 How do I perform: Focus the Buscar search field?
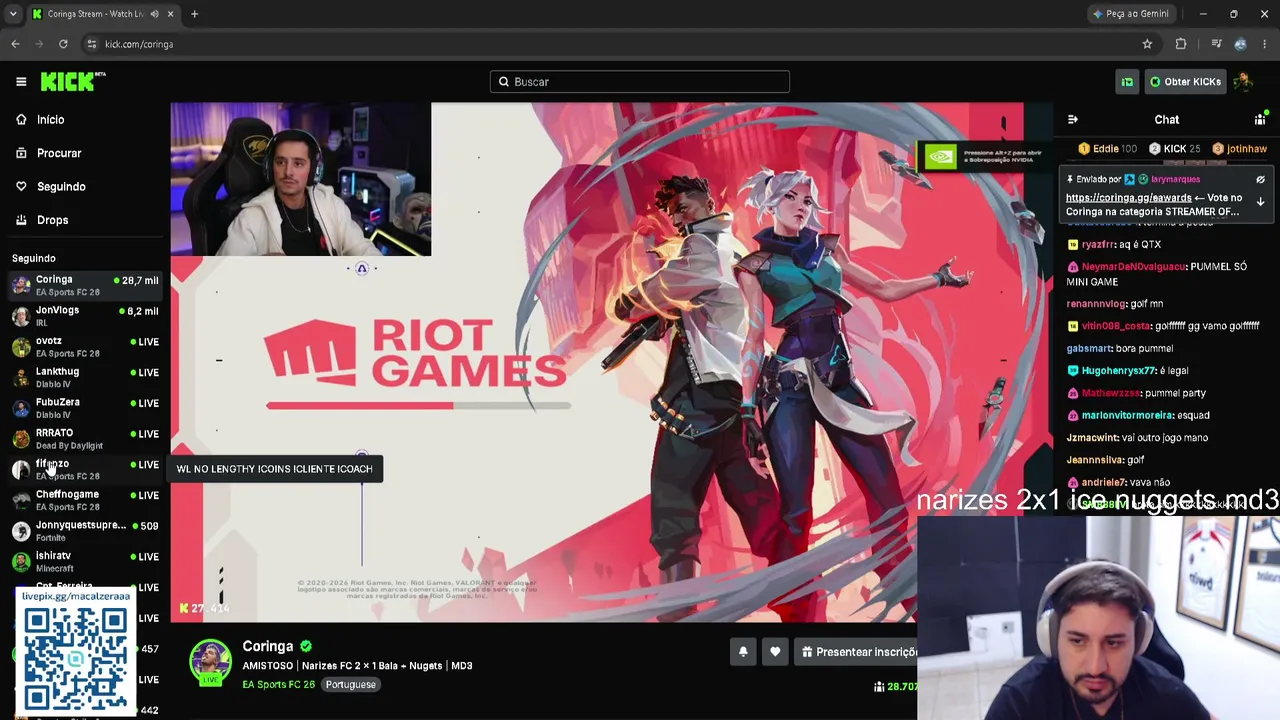[x=640, y=82]
